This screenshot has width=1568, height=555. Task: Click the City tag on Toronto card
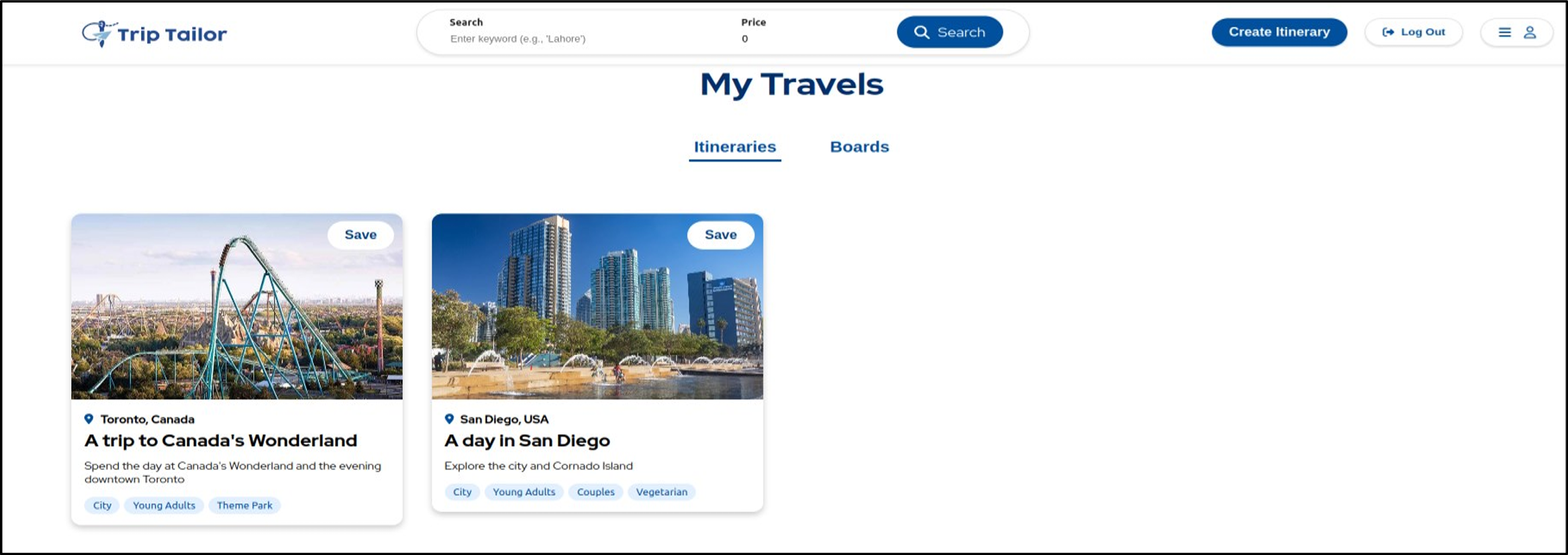[102, 505]
